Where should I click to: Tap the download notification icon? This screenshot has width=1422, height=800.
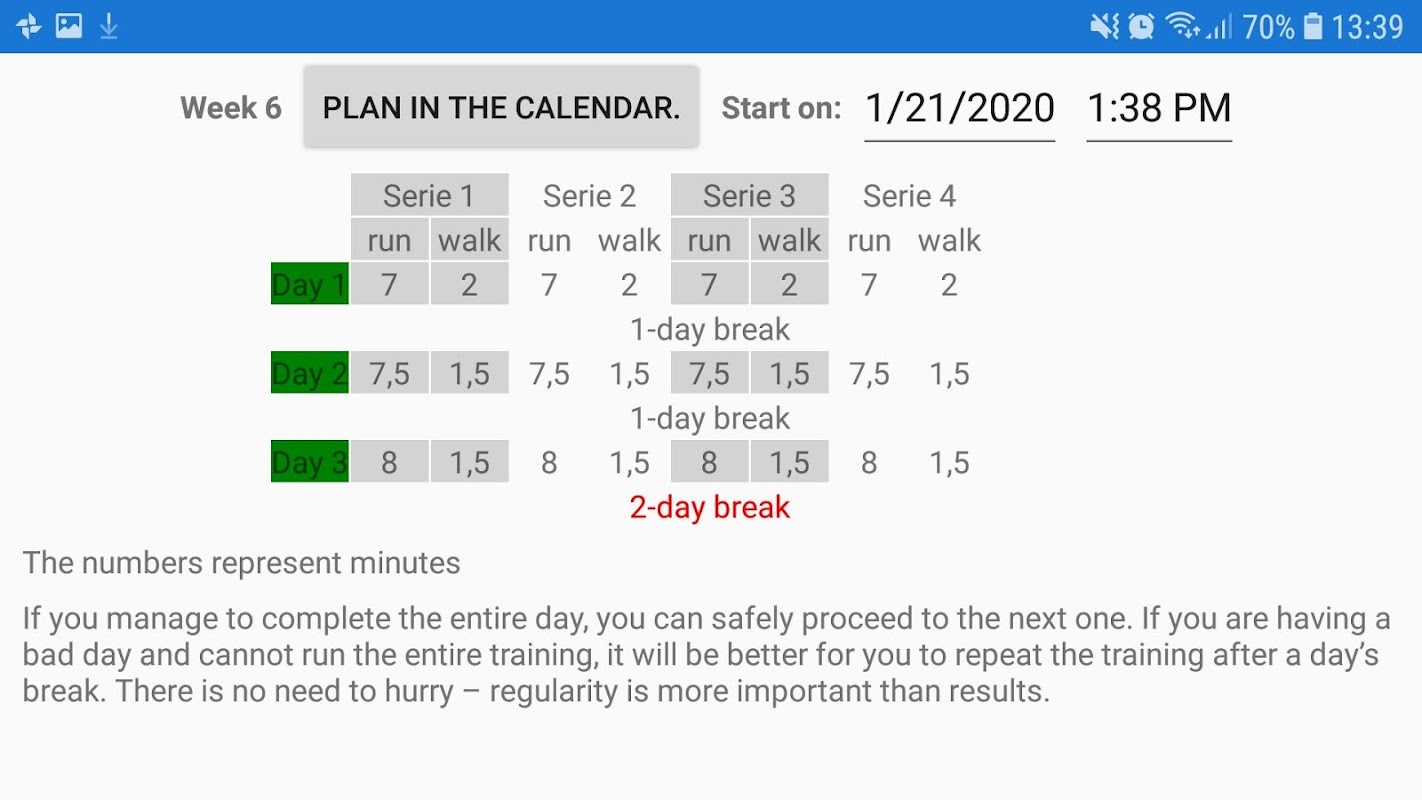point(109,26)
